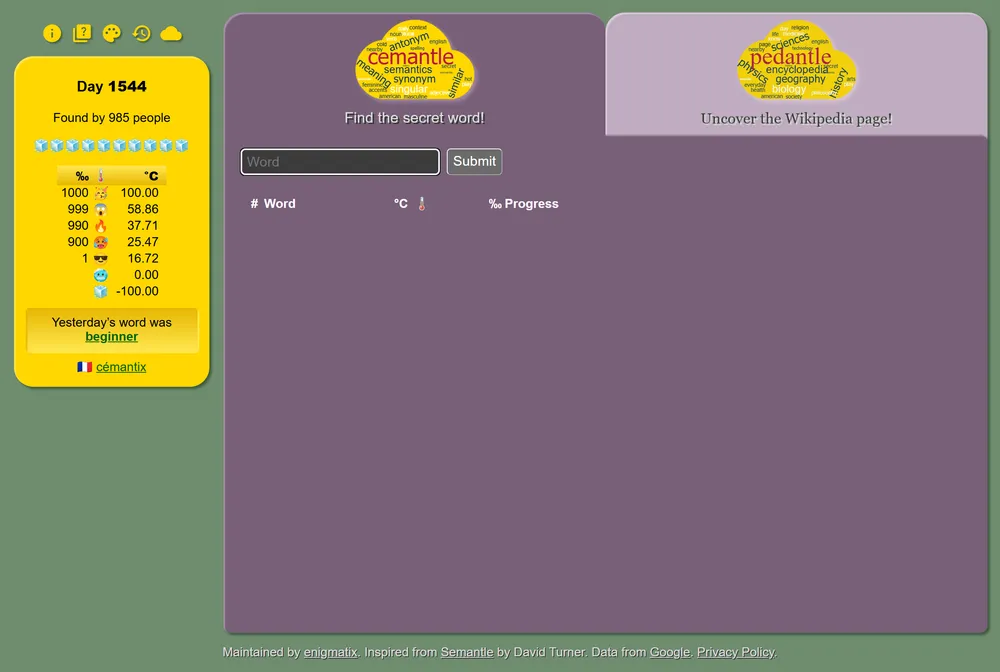This screenshot has width=1000, height=672.
Task: Click the 25.47 temperature value
Action: tap(142, 242)
